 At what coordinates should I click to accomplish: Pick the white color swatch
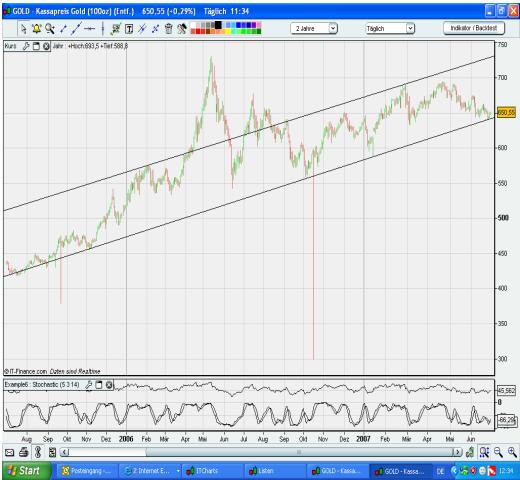click(193, 25)
